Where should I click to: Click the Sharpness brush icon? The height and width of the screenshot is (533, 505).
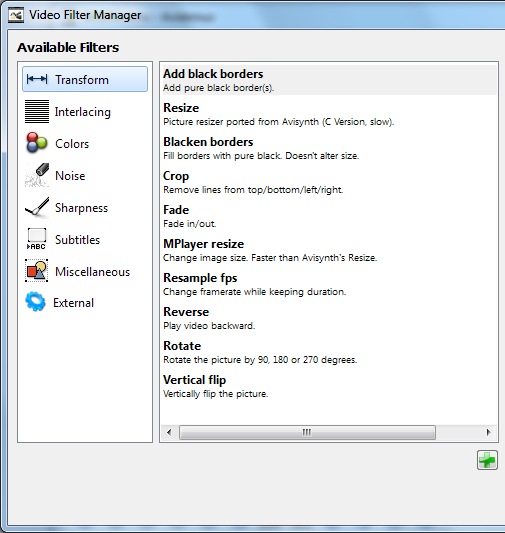(x=37, y=207)
